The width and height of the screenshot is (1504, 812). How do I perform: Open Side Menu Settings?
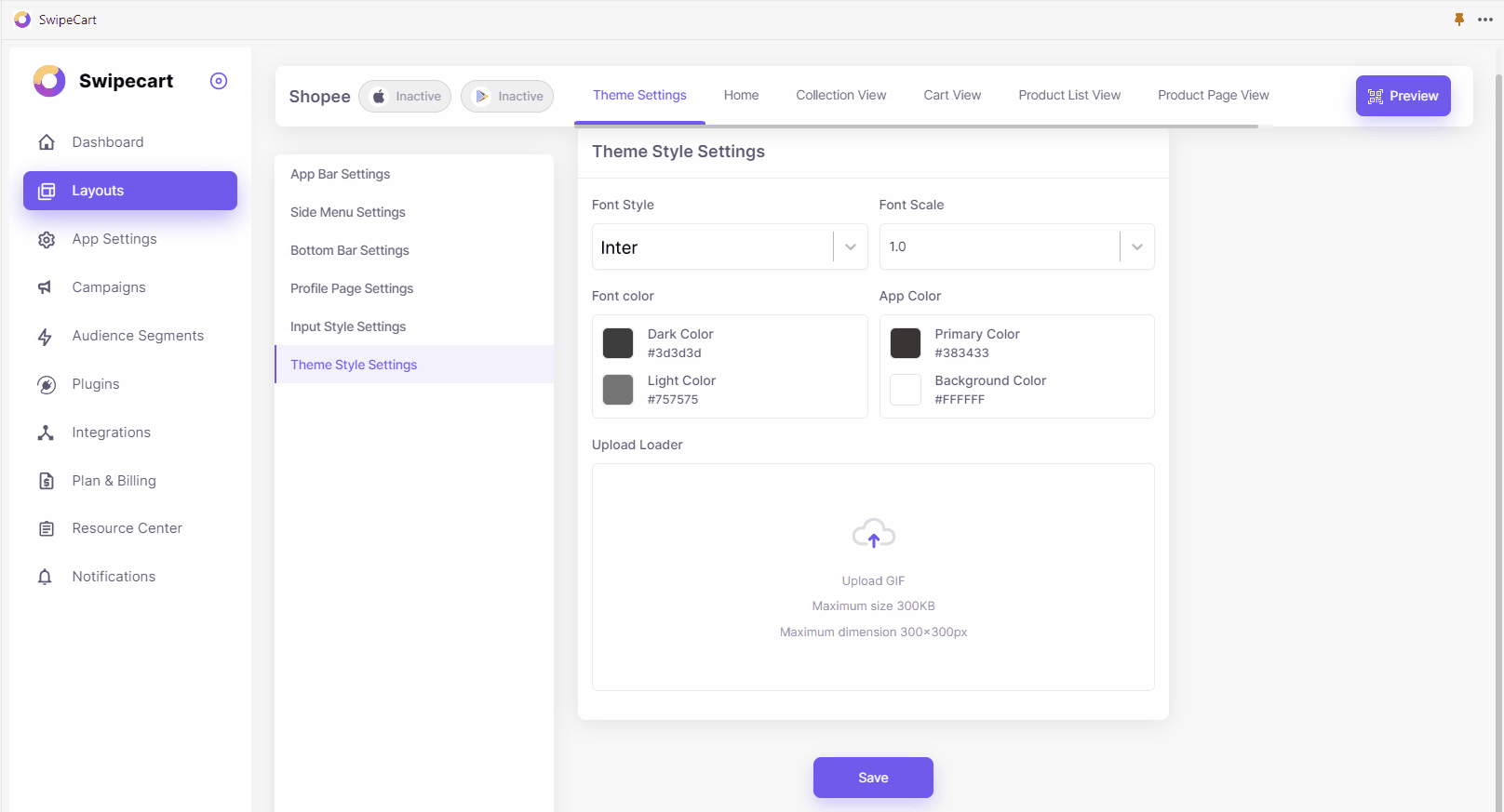[414, 212]
